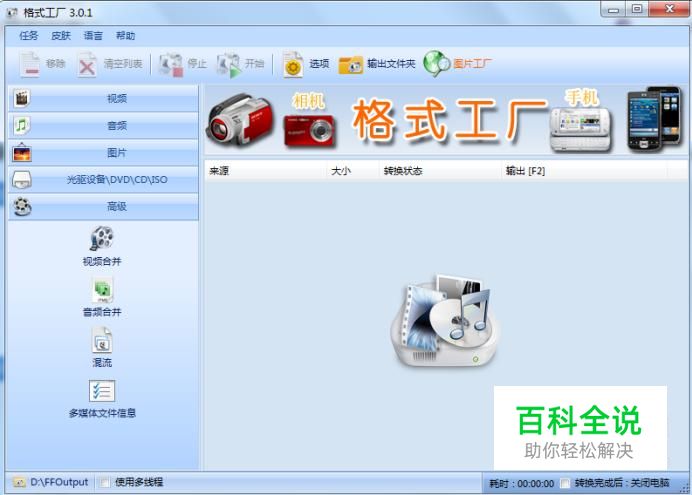Maximize the 格式工厂 window
The image size is (692, 495).
pyautogui.click(x=637, y=9)
